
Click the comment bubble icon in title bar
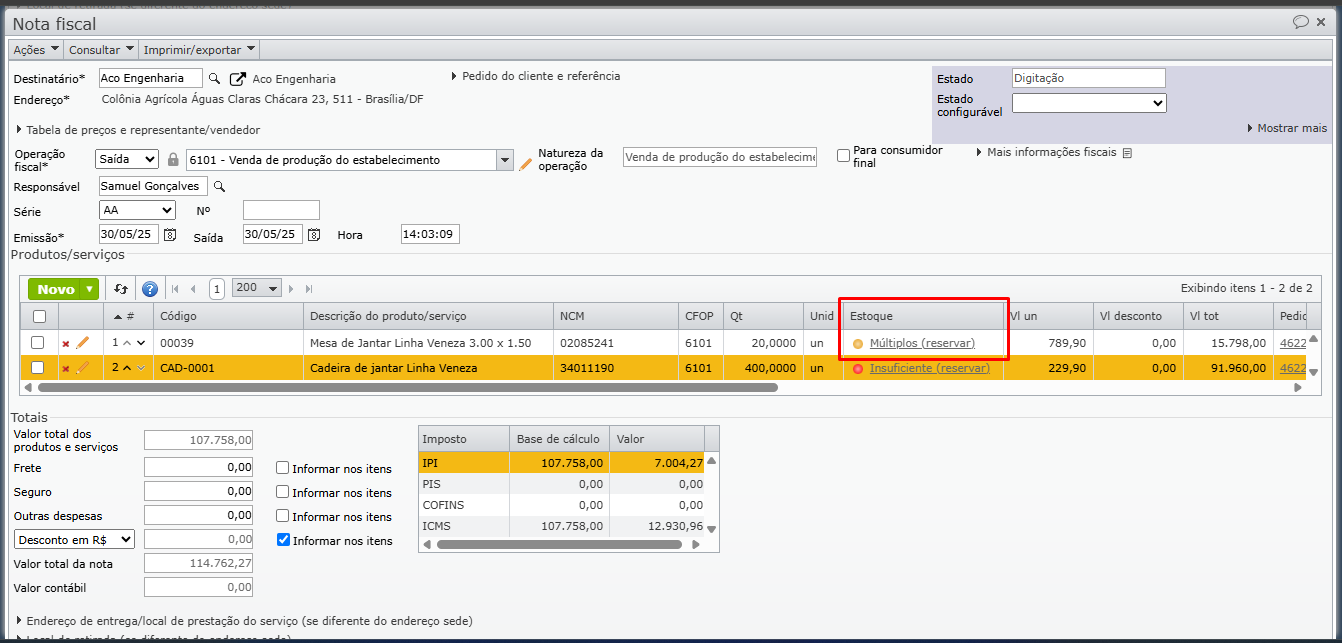pos(1300,21)
